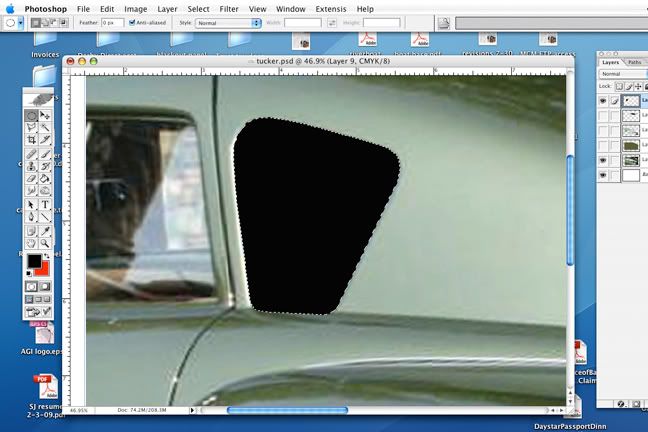Select the Eraser tool

pos(31,179)
